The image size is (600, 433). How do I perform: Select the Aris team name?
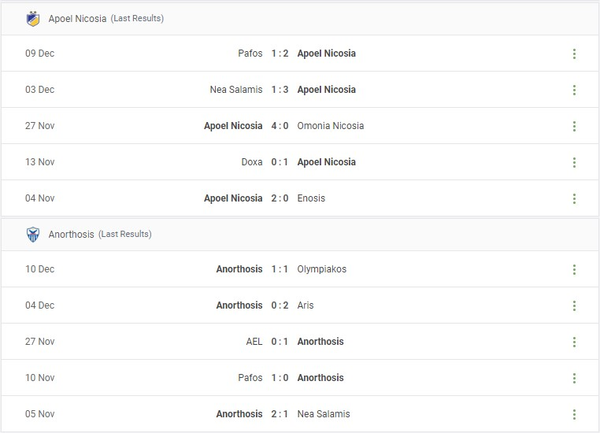[306, 306]
